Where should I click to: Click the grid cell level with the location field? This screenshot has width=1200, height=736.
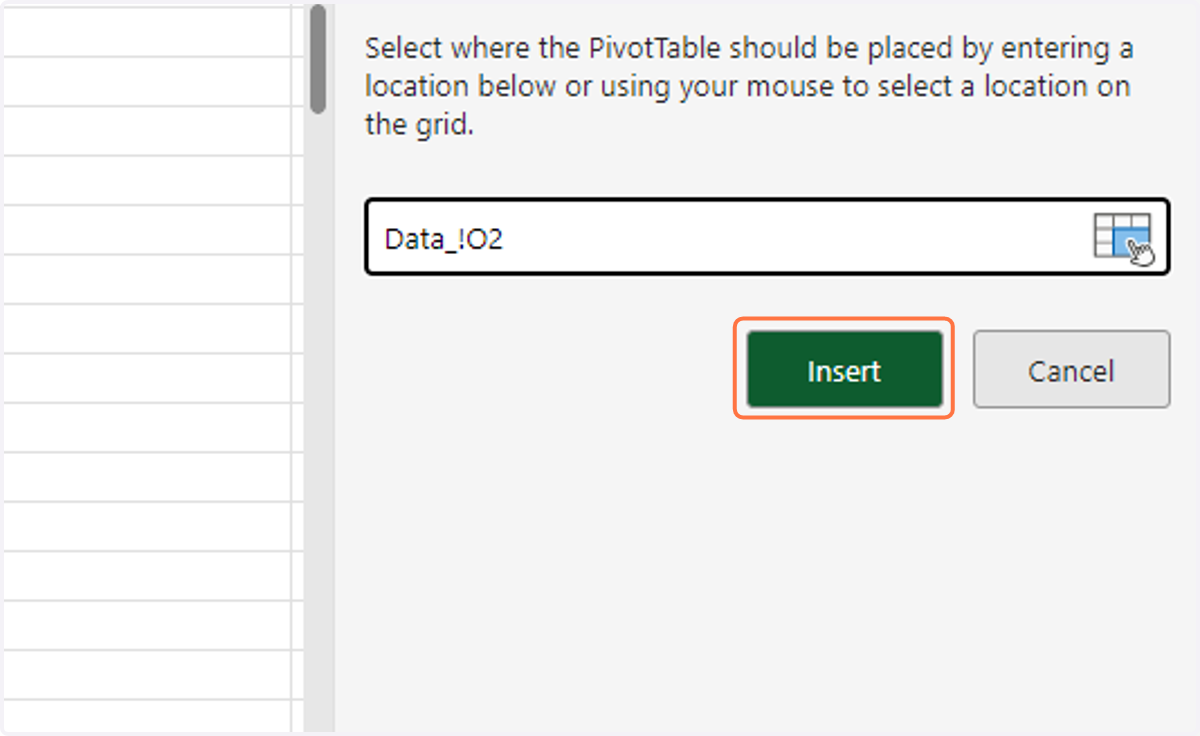[x=147, y=230]
